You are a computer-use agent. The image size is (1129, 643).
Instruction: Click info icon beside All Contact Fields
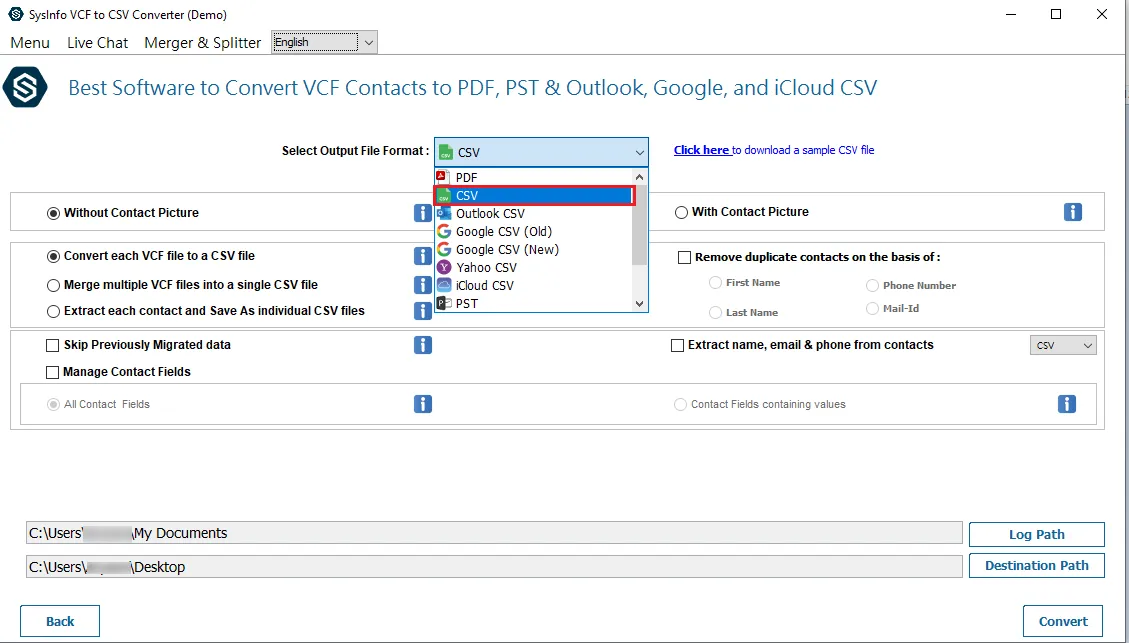pos(423,404)
